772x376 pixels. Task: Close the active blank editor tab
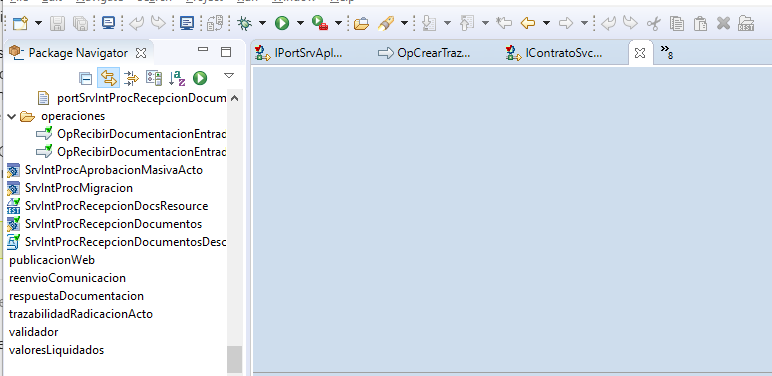click(x=640, y=53)
